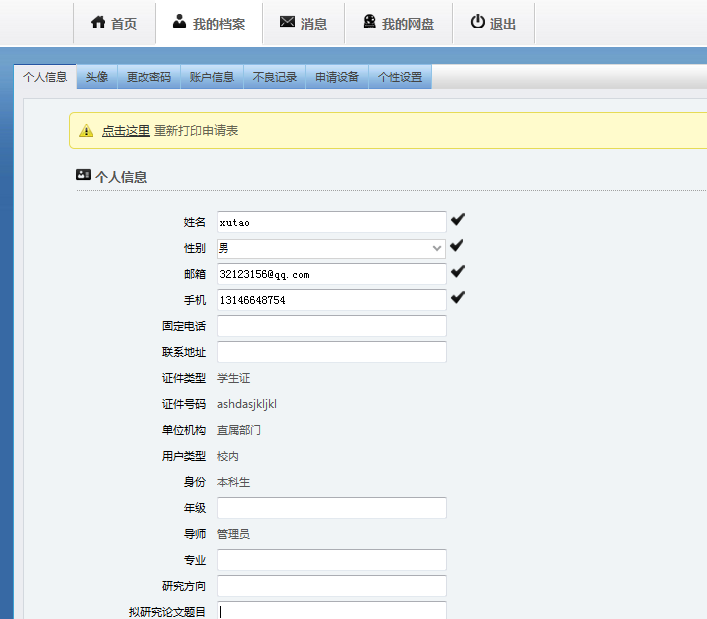The width and height of the screenshot is (707, 619).
Task: Click the warning triangle icon in the yellow notice
Action: coord(86,131)
